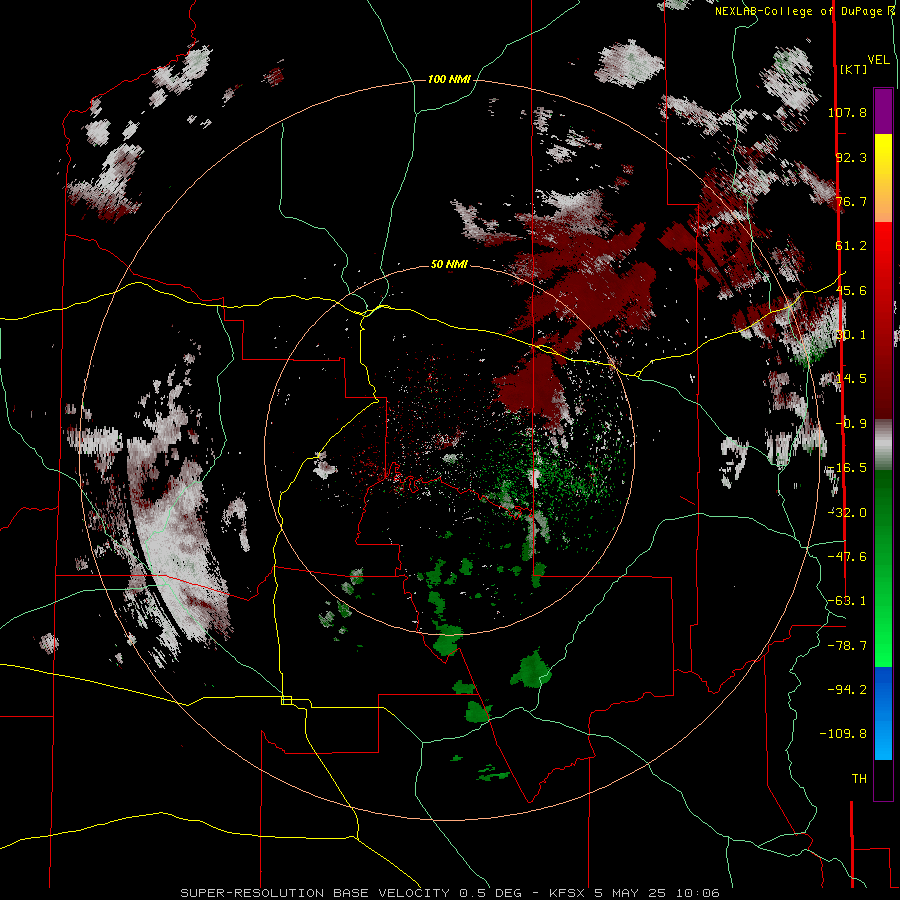Select the 107.8 velocity scale label
The image size is (900, 900).
847,112
